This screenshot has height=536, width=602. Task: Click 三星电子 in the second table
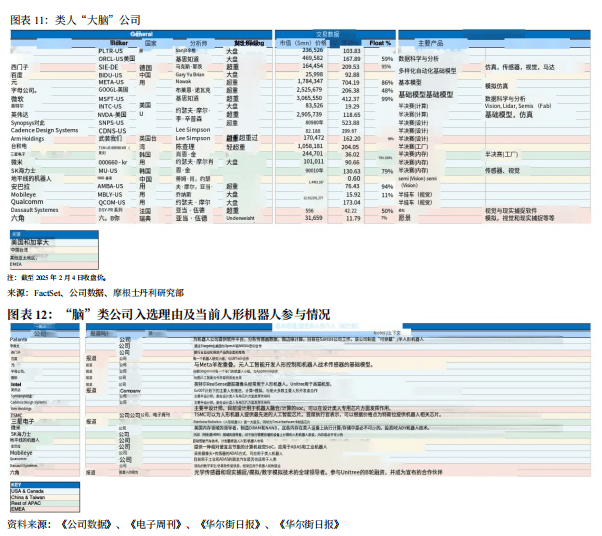click(22, 421)
